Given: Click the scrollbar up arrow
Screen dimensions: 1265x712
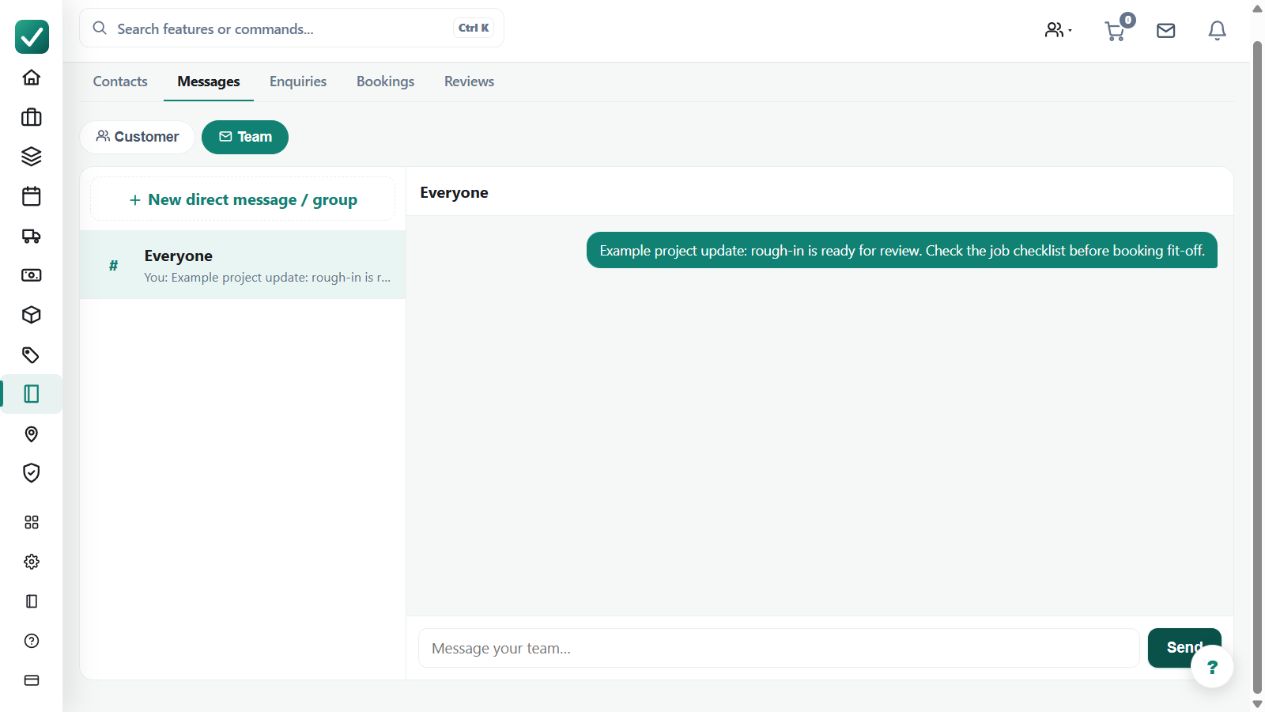Looking at the screenshot, I should click(x=1258, y=7).
